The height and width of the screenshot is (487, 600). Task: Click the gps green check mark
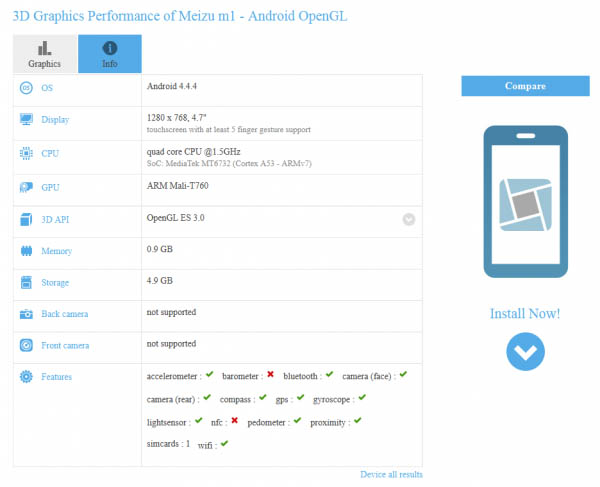click(300, 397)
